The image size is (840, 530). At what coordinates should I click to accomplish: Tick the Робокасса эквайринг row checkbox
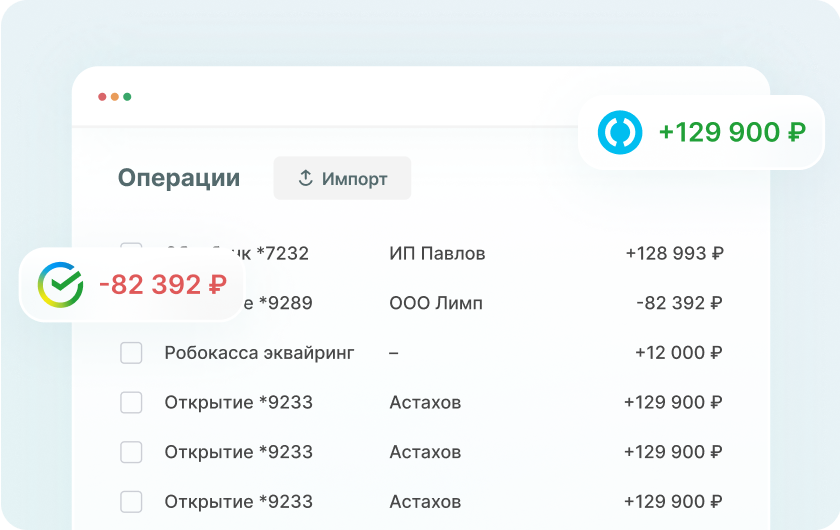131,353
